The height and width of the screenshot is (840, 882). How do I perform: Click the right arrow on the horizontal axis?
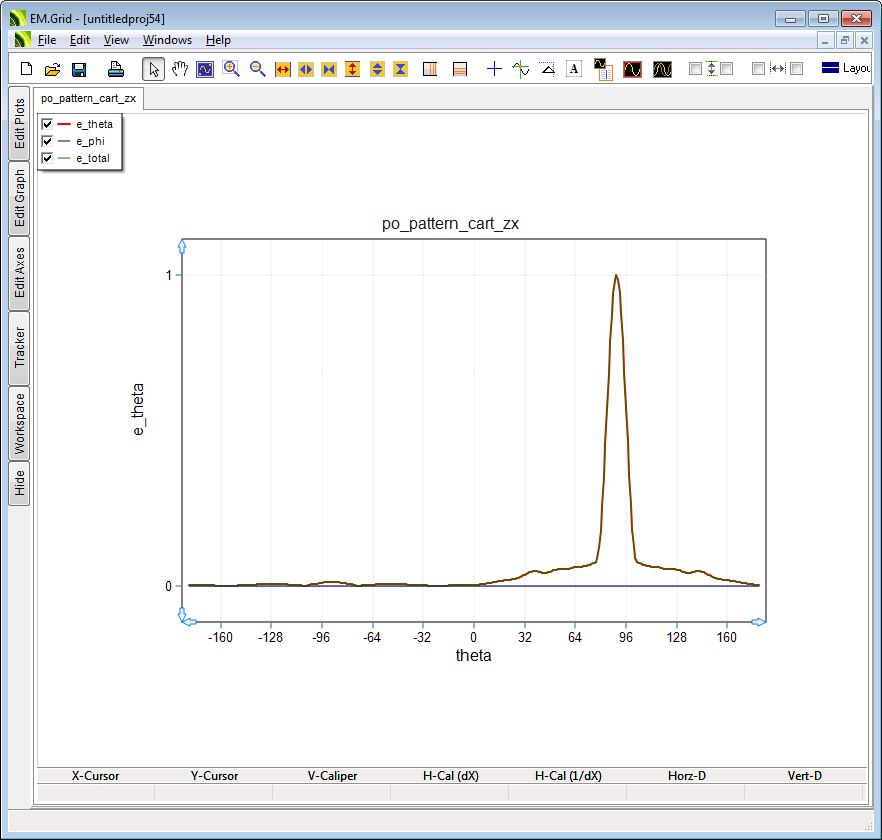tap(759, 622)
